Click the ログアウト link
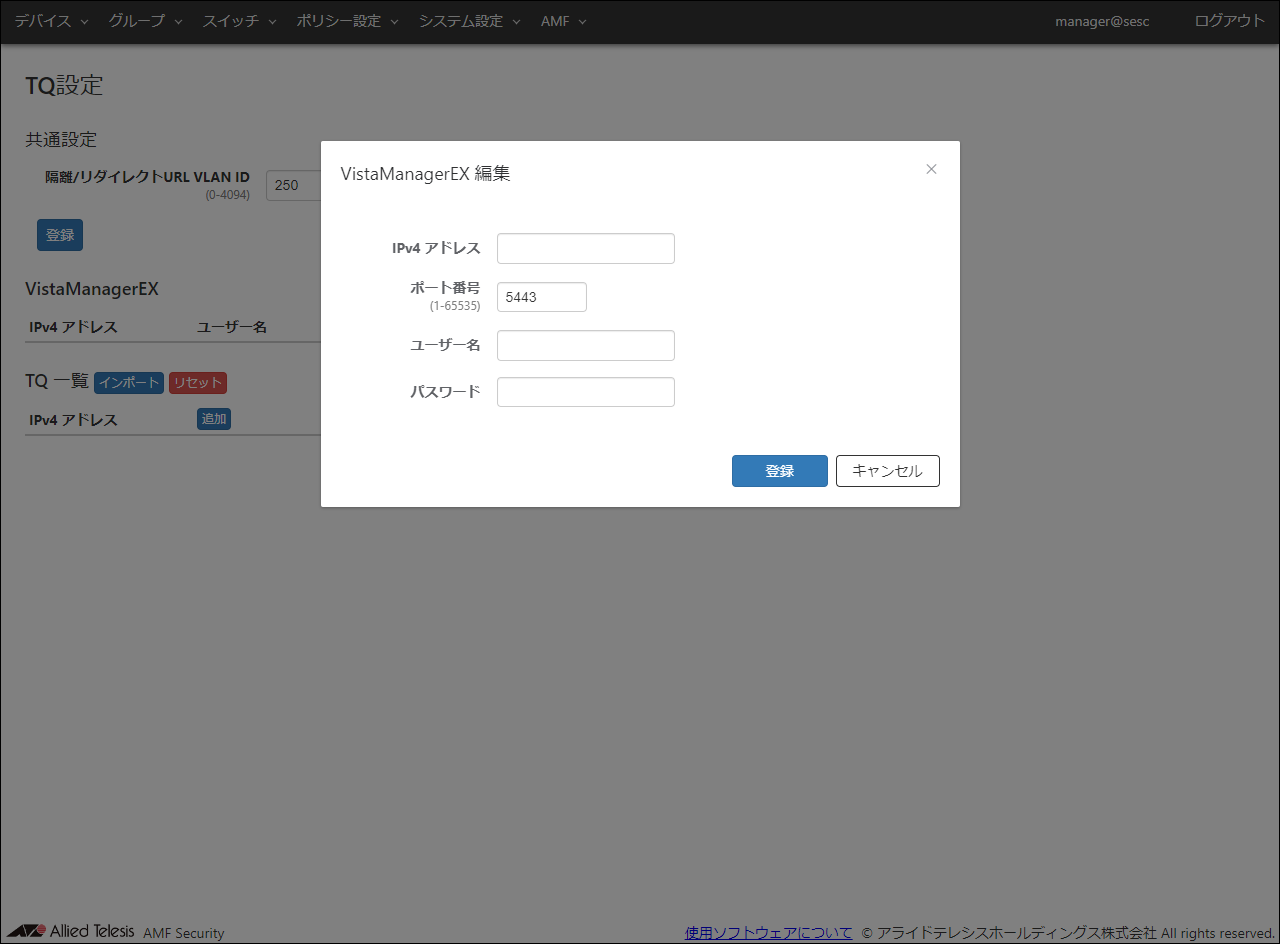 1229,21
